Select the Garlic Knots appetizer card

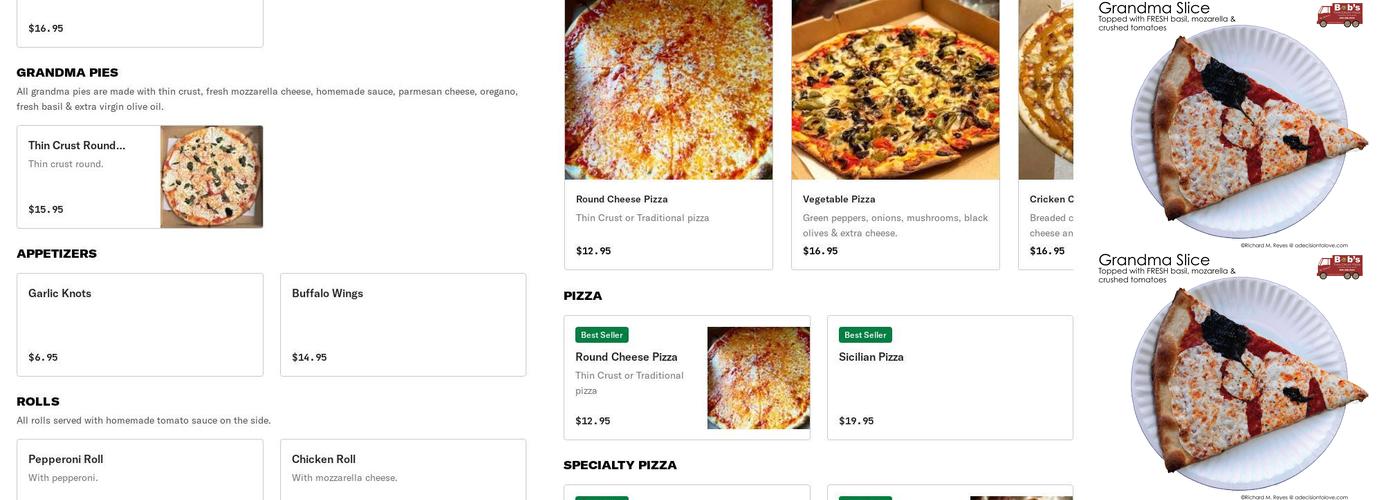tap(140, 325)
